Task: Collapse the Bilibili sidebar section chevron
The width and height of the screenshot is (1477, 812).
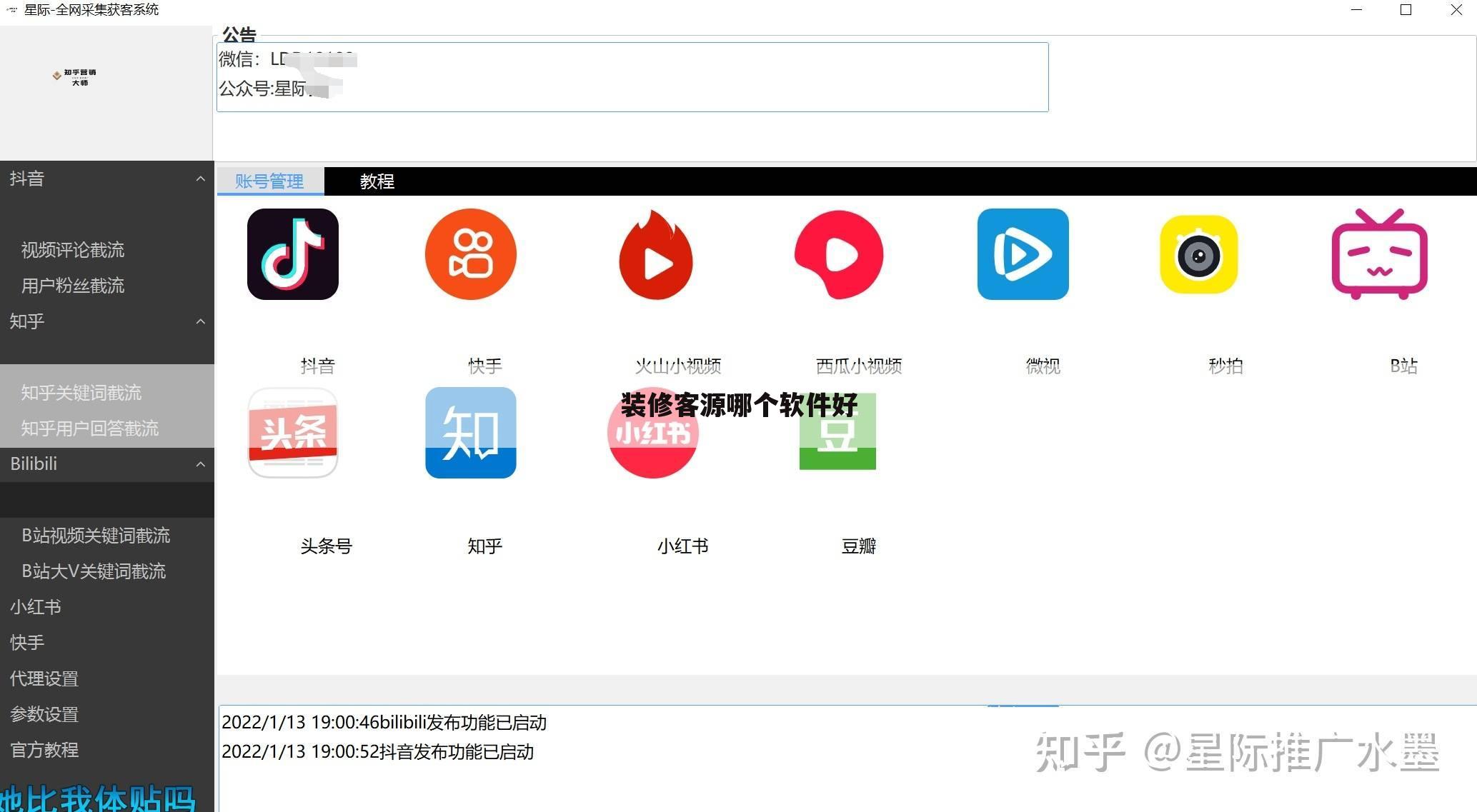Action: 201,464
